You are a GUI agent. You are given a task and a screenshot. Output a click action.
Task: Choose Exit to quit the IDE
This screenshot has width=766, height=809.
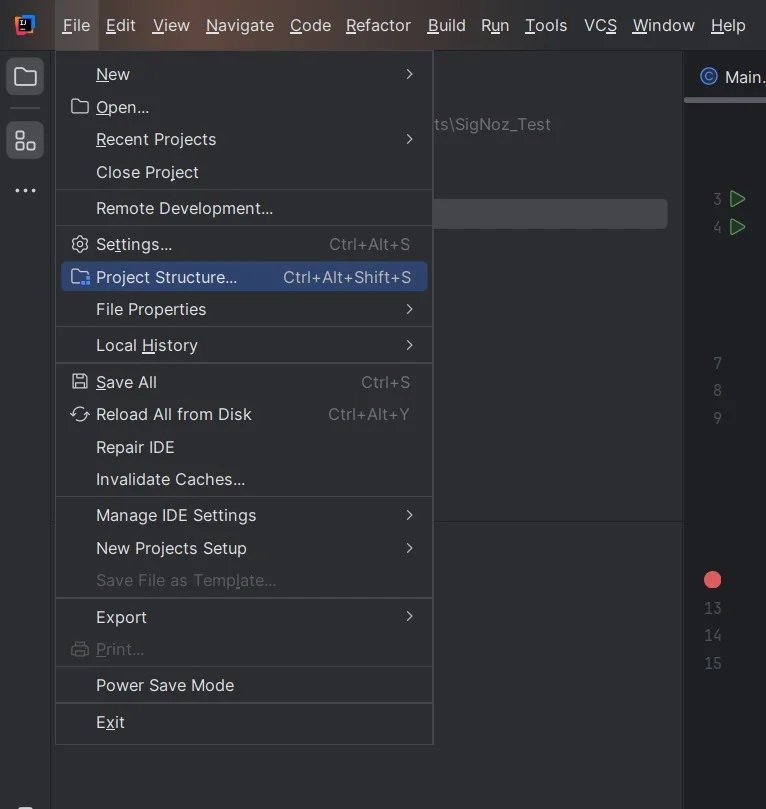(x=244, y=722)
